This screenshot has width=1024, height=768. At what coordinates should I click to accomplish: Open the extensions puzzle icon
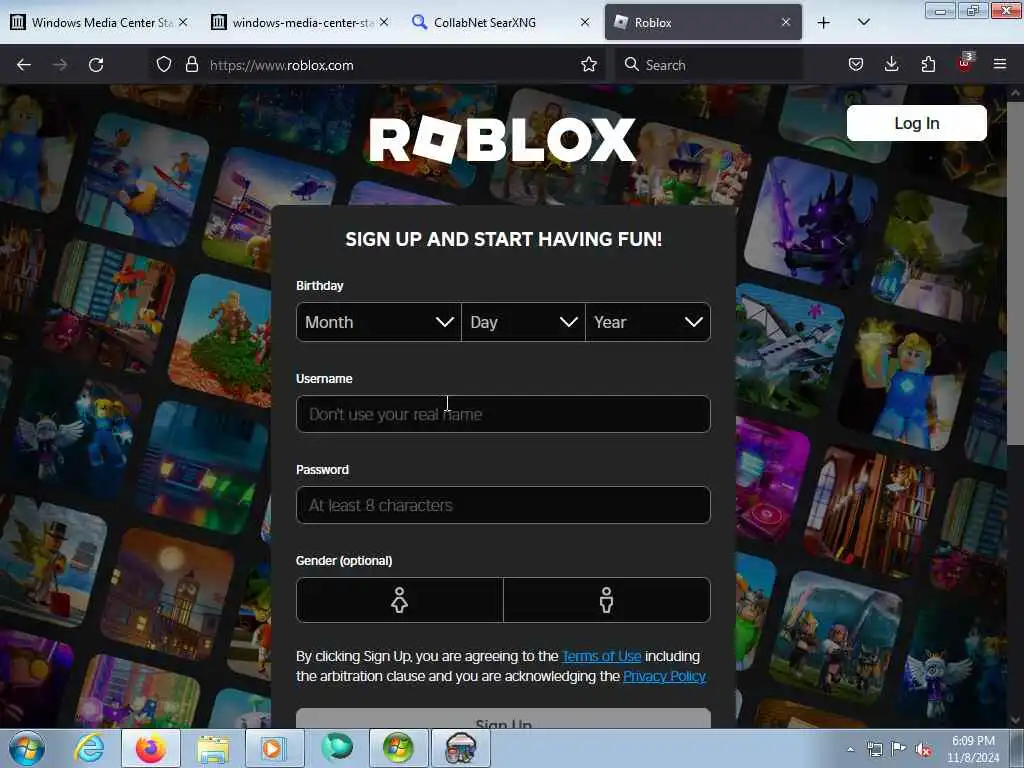click(928, 65)
